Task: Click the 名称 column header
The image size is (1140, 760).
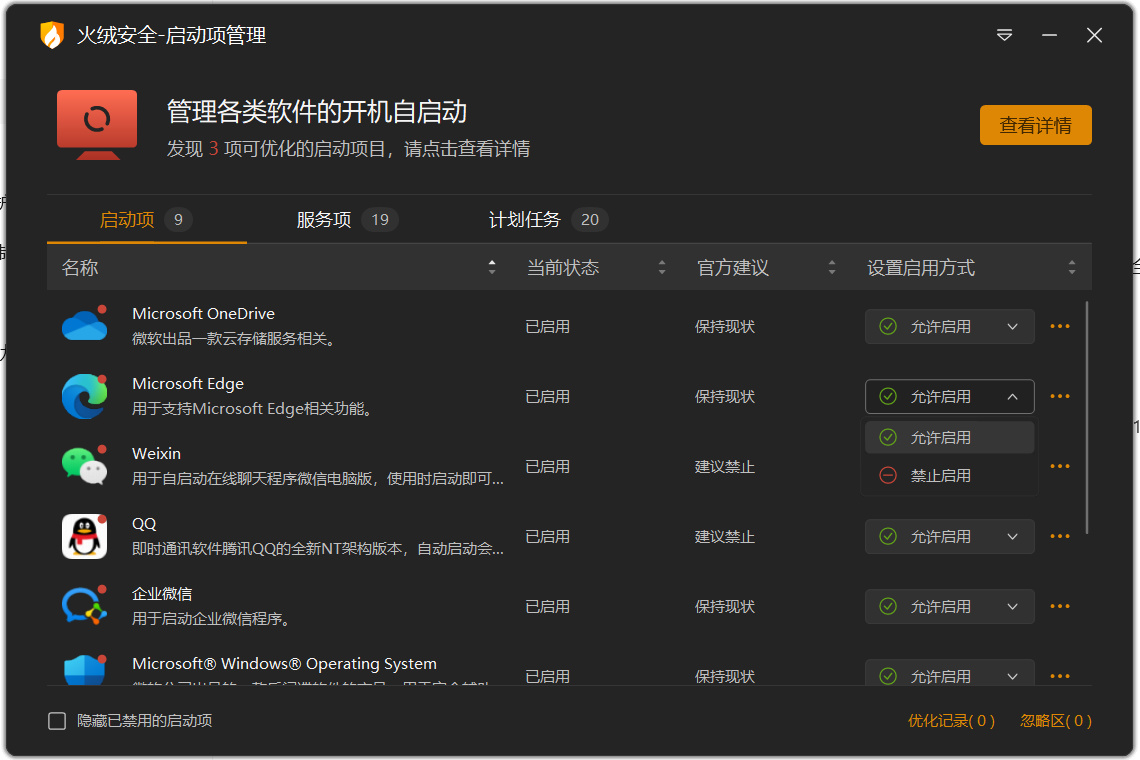Action: [80, 268]
